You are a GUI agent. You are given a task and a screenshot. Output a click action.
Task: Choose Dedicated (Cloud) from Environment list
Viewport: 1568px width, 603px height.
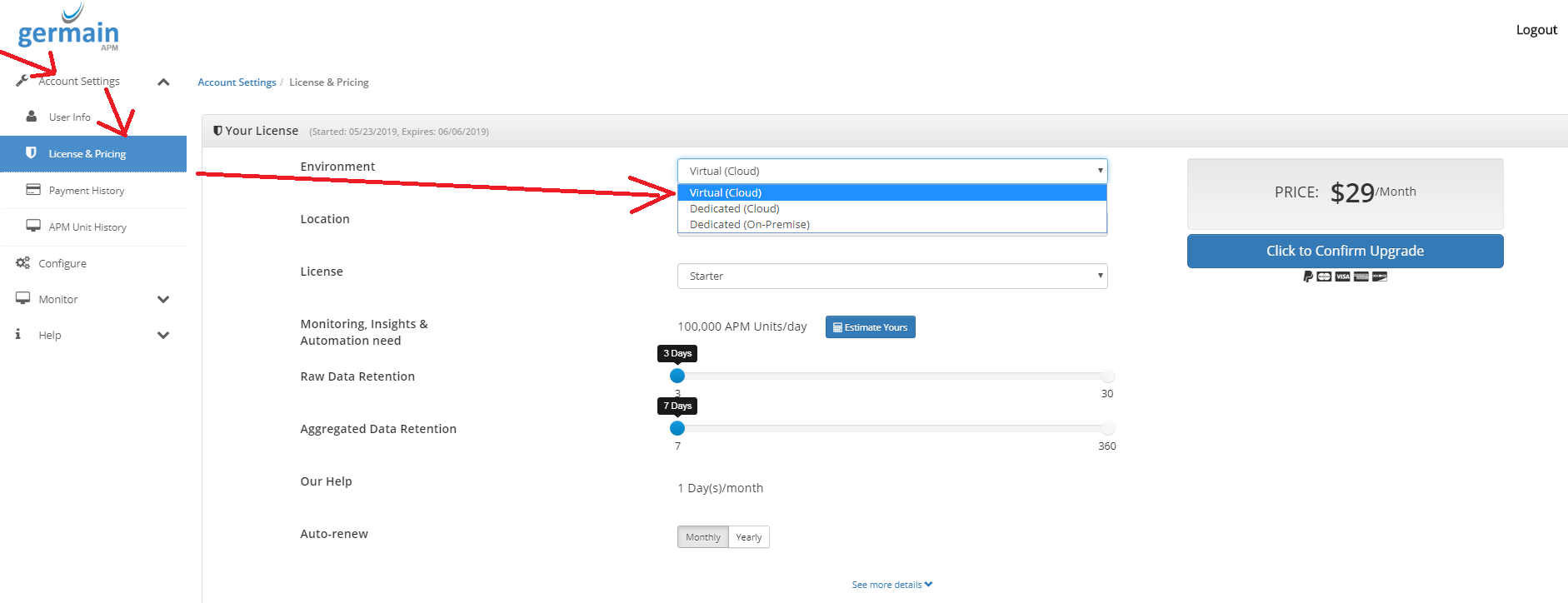(734, 209)
